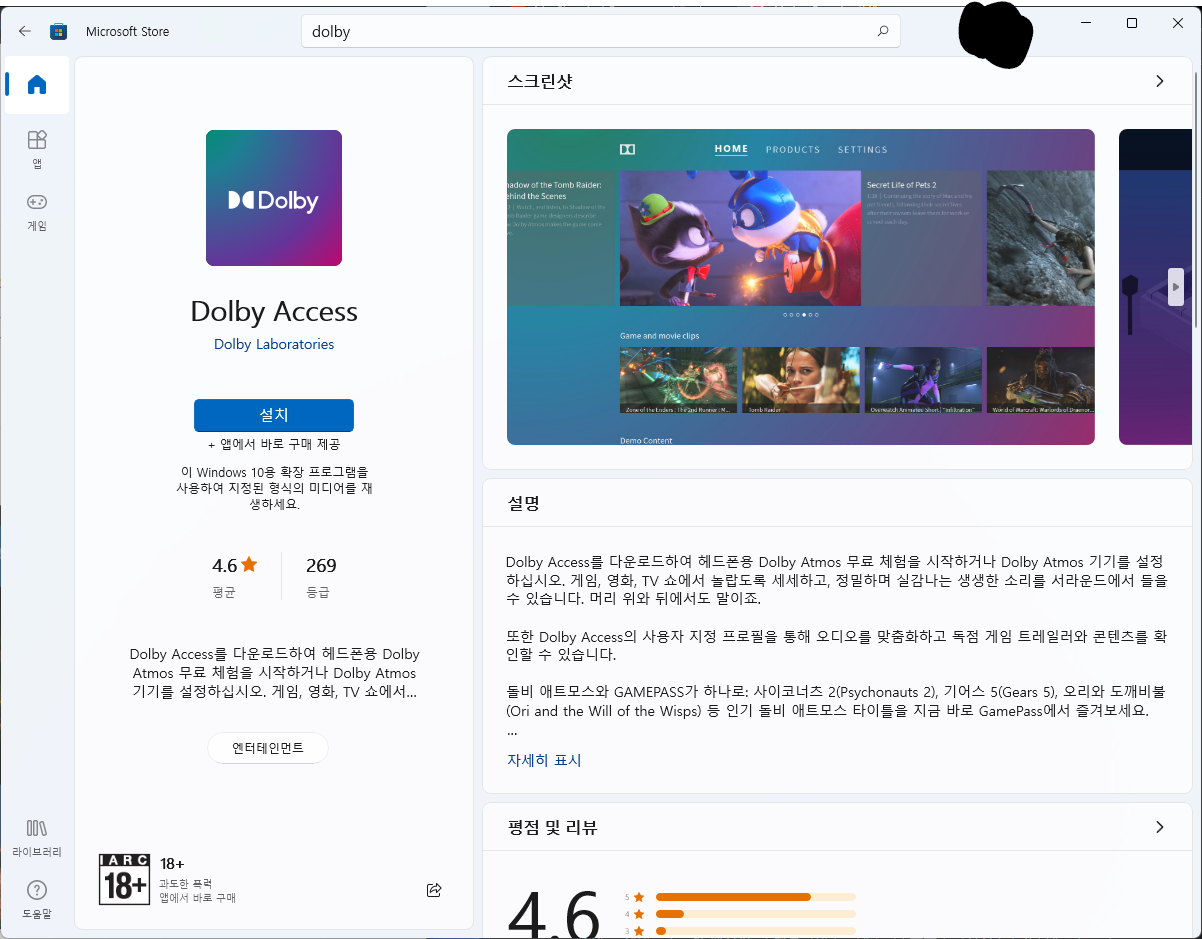Click the Dolby app logo tile
The height and width of the screenshot is (939, 1202).
tap(274, 198)
